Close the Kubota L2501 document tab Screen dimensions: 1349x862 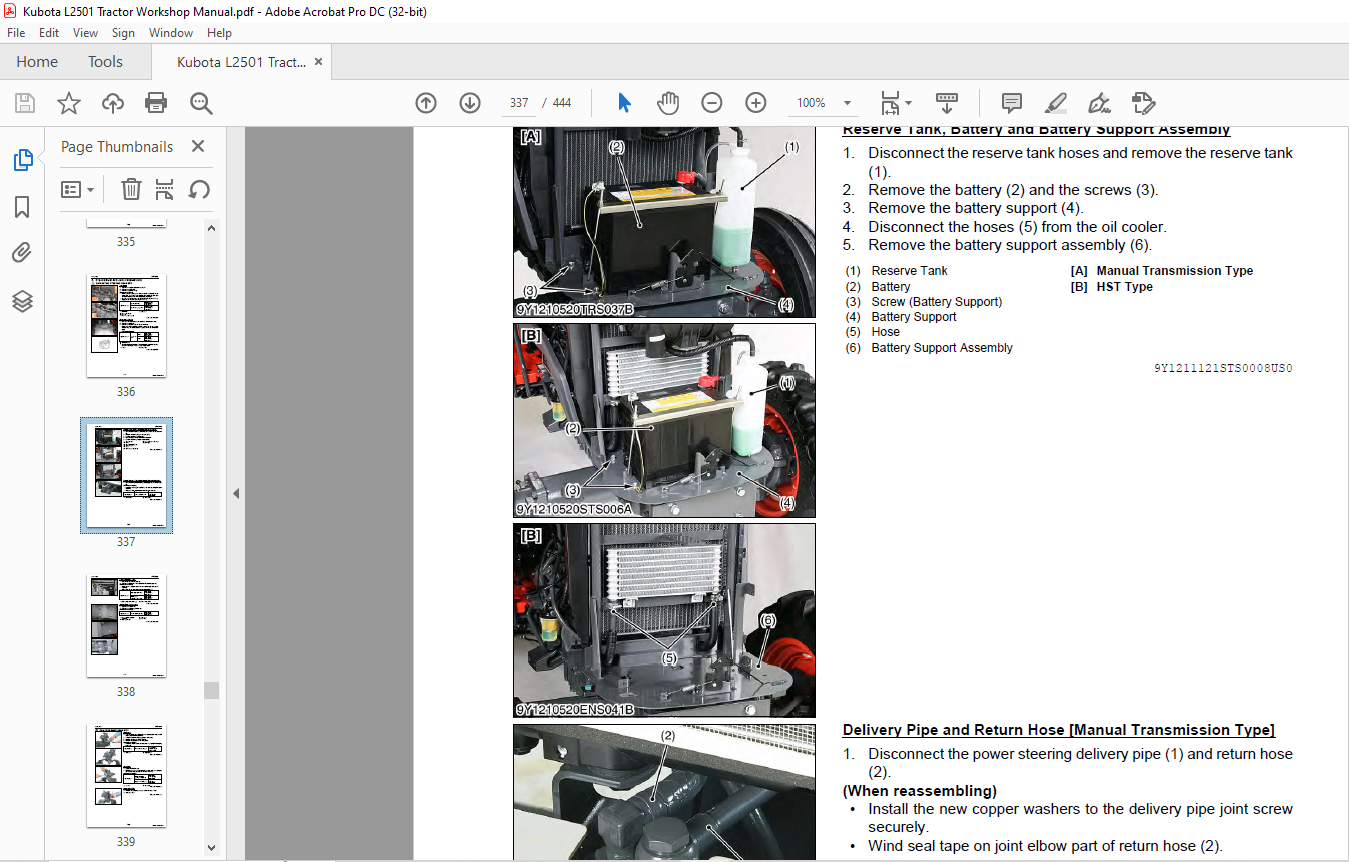tap(319, 62)
